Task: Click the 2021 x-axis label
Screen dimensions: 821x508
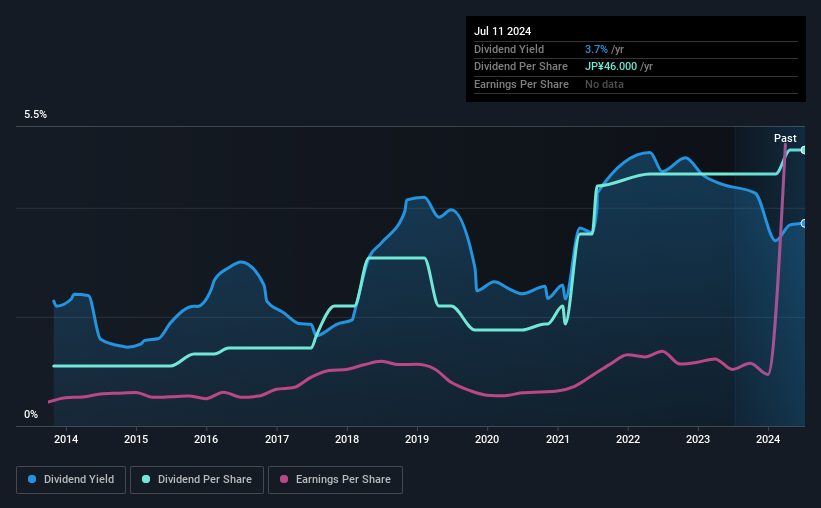Action: [x=558, y=439]
